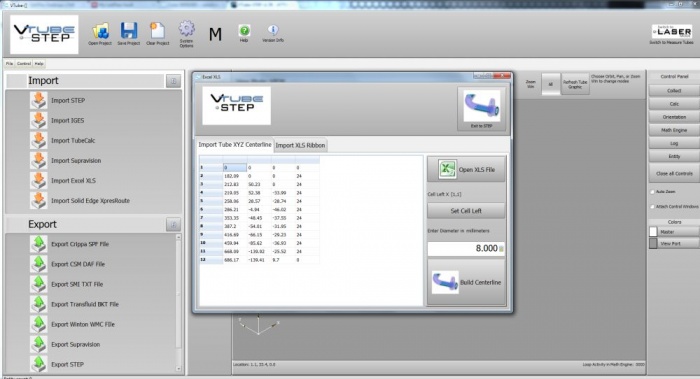Click the Import Solid Edge XpresRoute icon
This screenshot has width=700, height=379.
[x=39, y=200]
